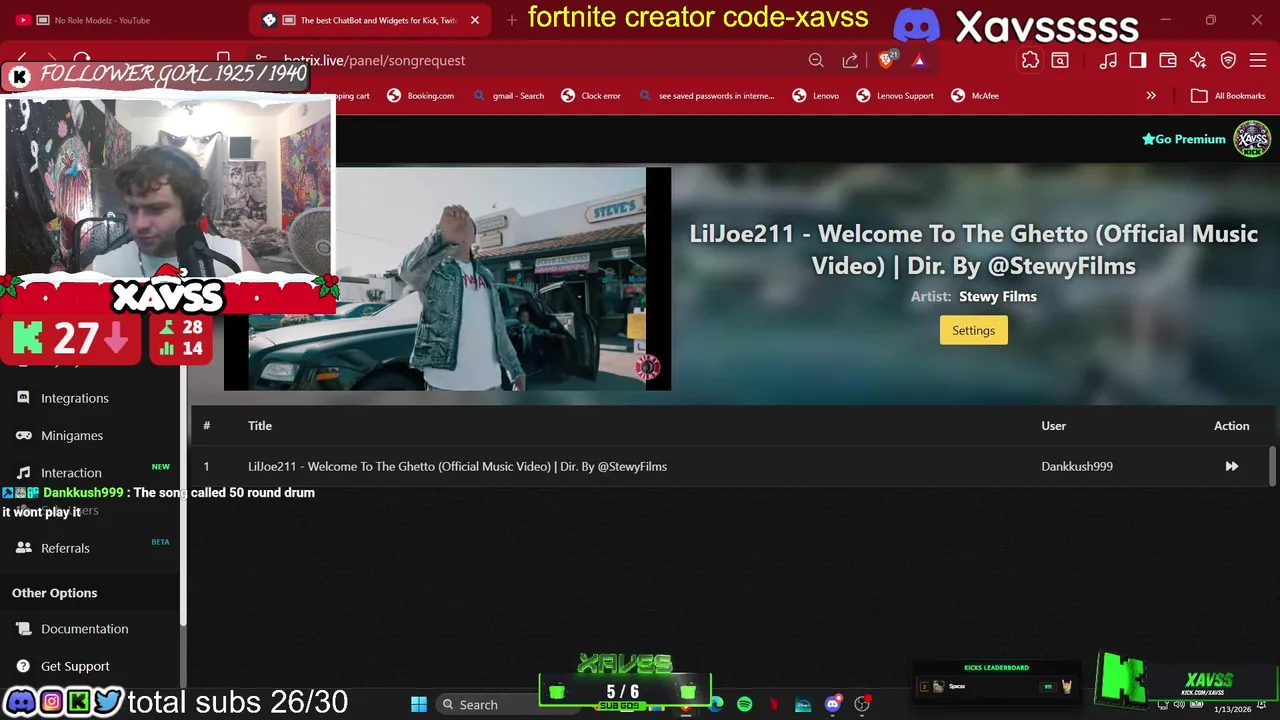
Task: Click the Stewy Films artist name
Action: coord(997,296)
